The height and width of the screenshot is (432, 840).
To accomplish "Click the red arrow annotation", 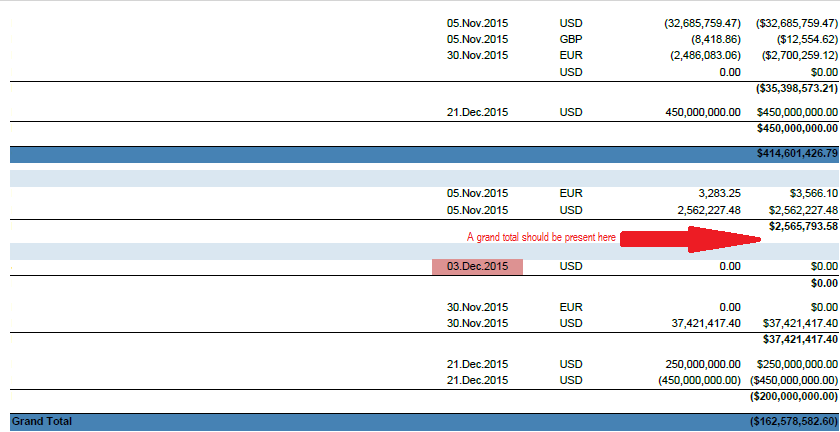I will tap(691, 239).
